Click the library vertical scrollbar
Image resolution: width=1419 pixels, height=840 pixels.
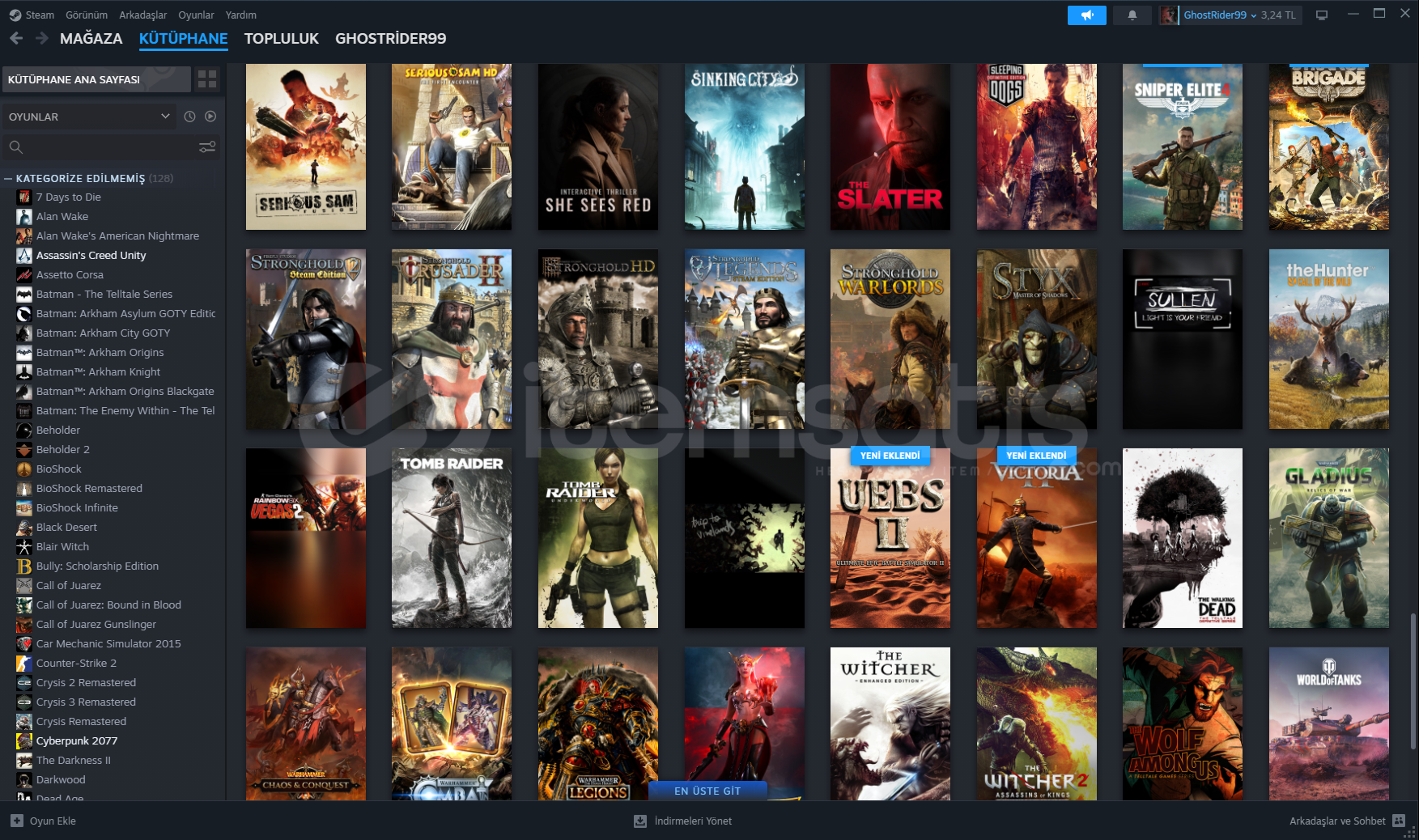tap(1413, 680)
